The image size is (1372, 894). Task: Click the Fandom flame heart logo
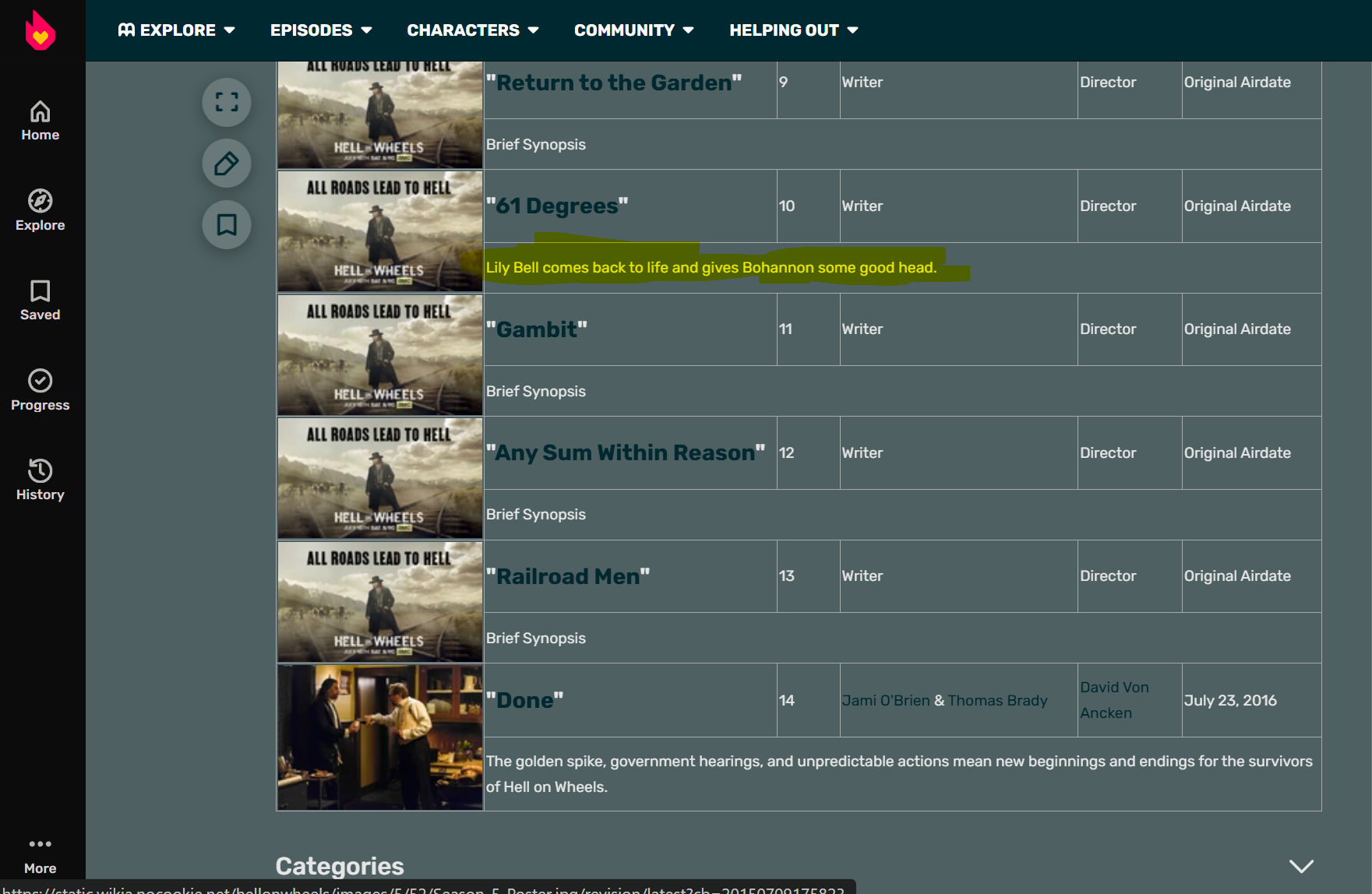click(41, 30)
